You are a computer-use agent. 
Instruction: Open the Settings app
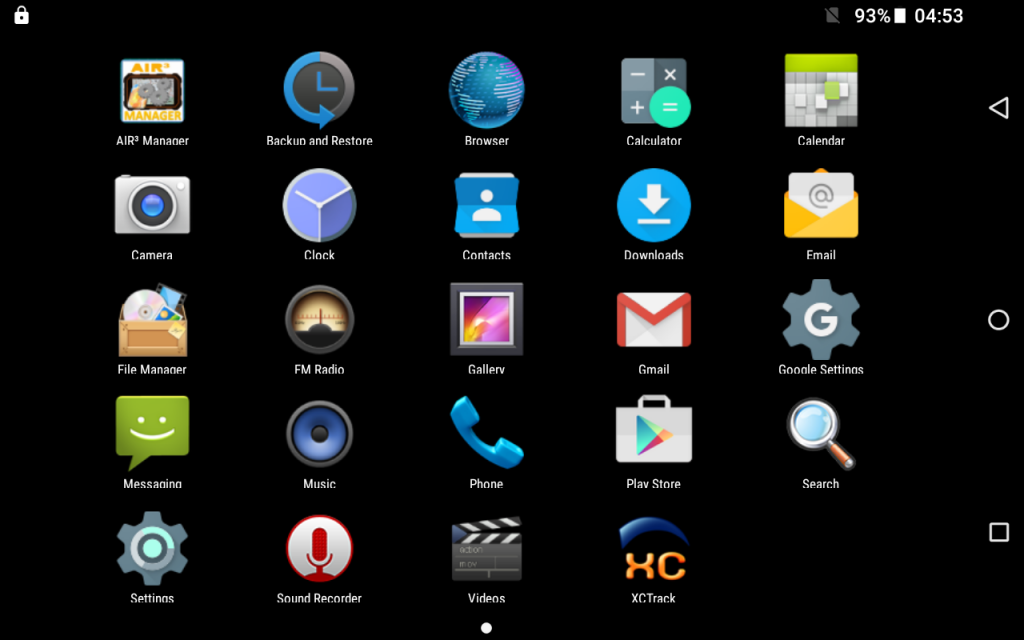click(x=152, y=549)
